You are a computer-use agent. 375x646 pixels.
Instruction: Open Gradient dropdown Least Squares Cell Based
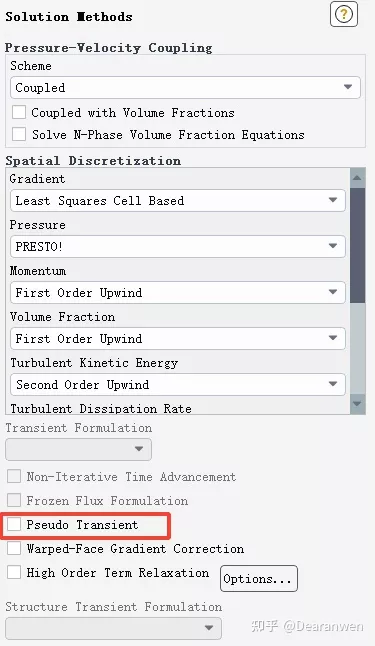click(x=178, y=201)
